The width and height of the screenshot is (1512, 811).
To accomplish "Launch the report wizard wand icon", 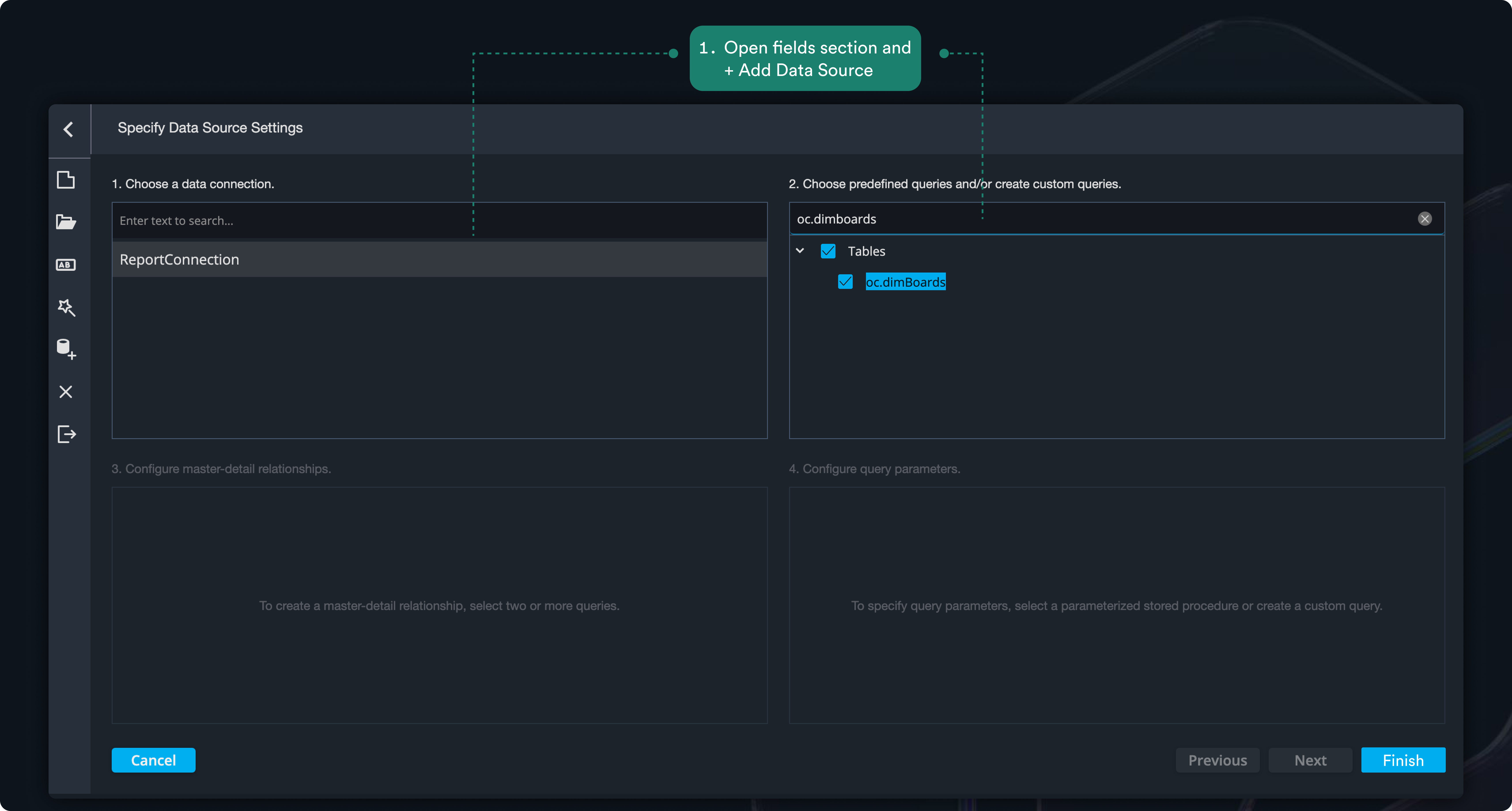I will (x=66, y=307).
